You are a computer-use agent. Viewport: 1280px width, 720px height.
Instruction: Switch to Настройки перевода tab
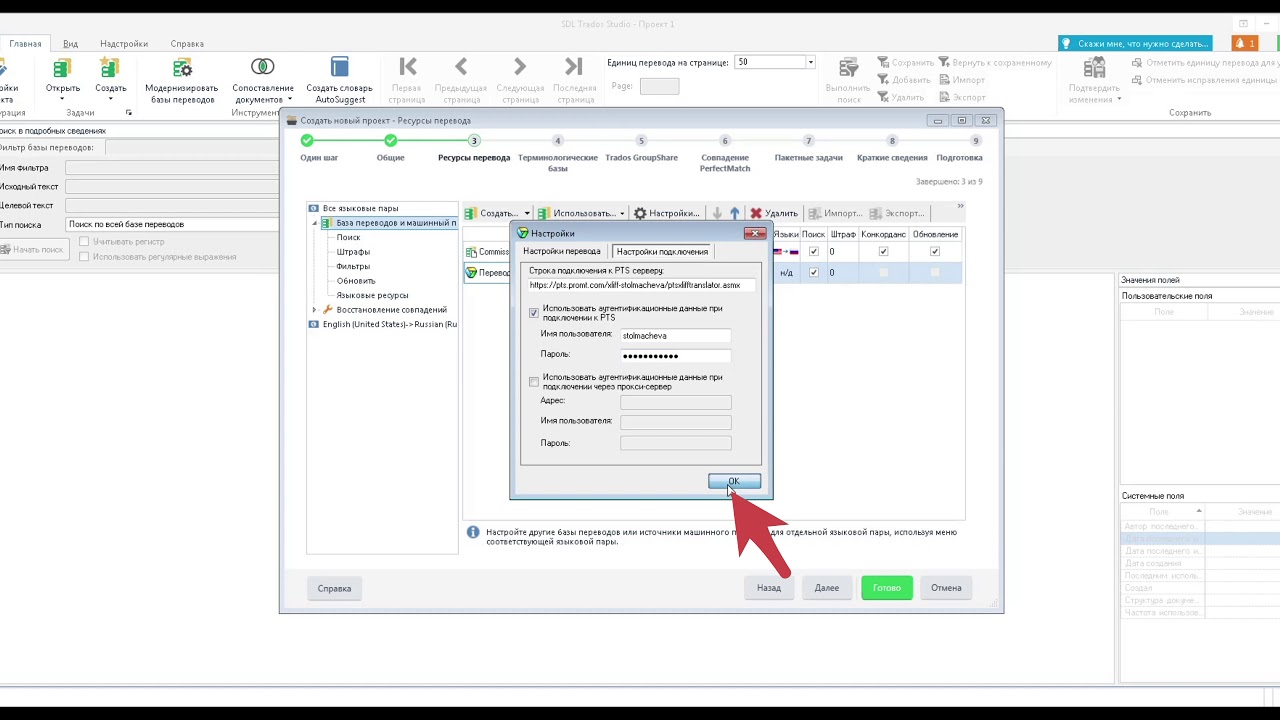point(562,251)
